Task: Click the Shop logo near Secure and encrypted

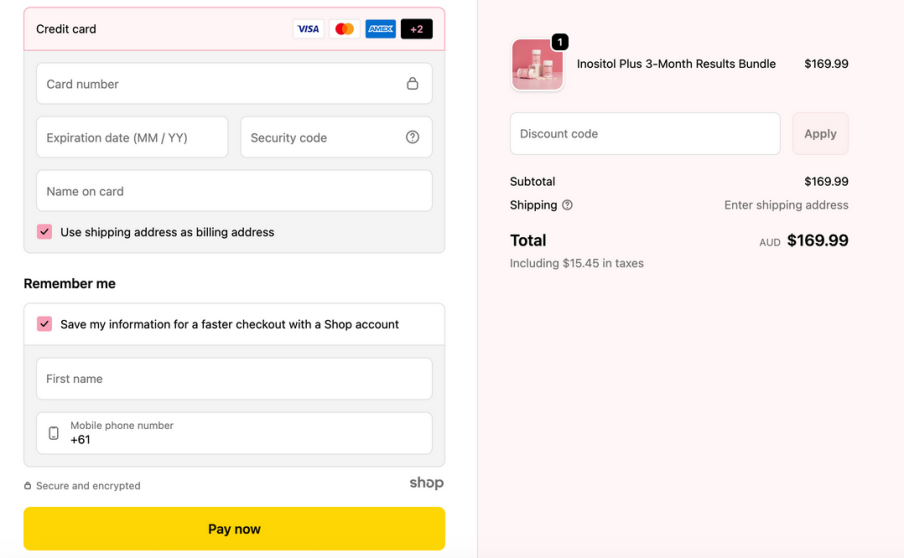Action: [426, 483]
